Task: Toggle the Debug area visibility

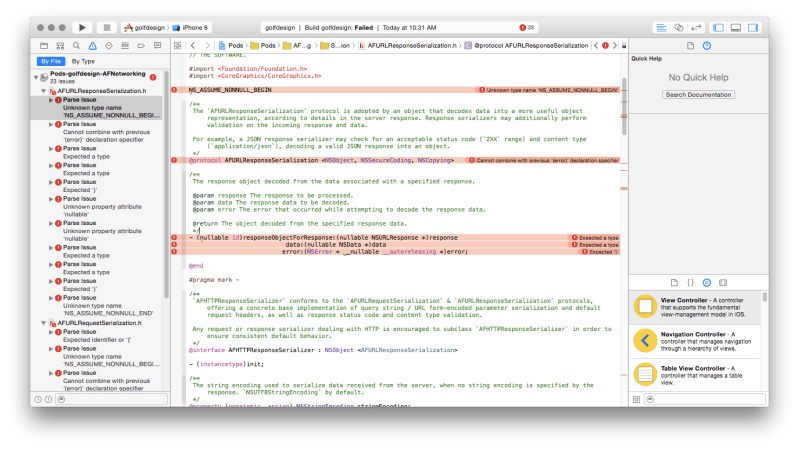Action: [735, 28]
